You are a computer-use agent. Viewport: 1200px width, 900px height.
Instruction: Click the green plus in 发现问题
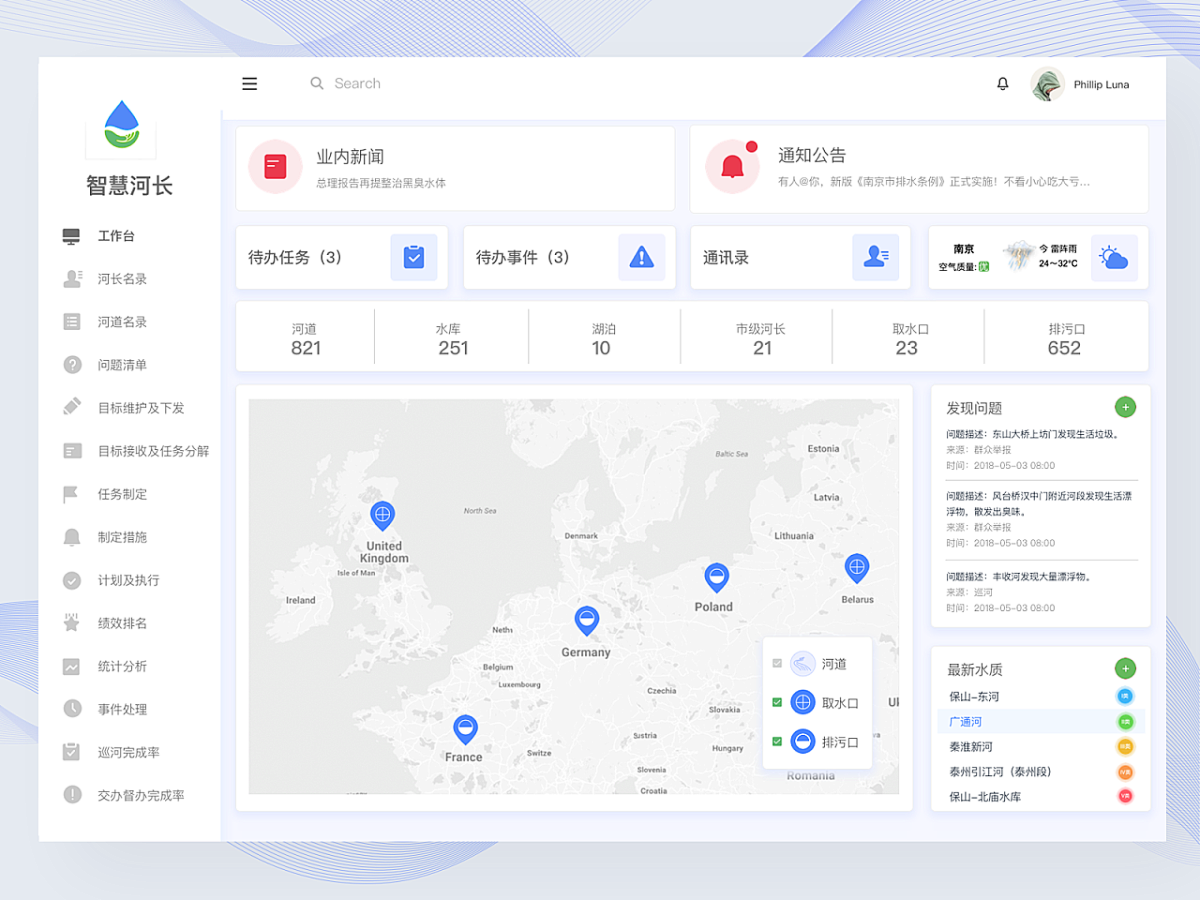coord(1125,407)
